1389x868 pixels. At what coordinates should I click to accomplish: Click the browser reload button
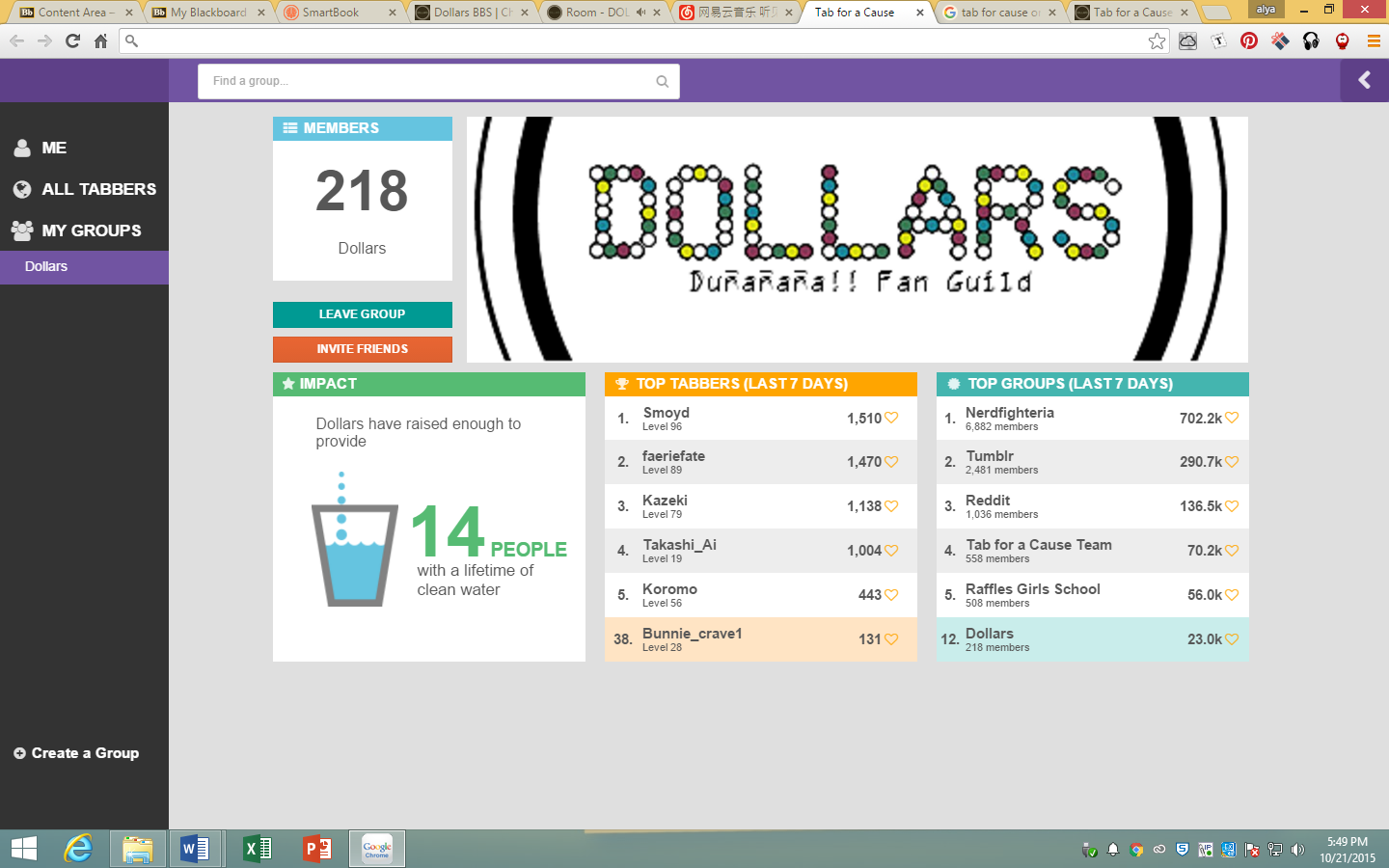point(72,41)
